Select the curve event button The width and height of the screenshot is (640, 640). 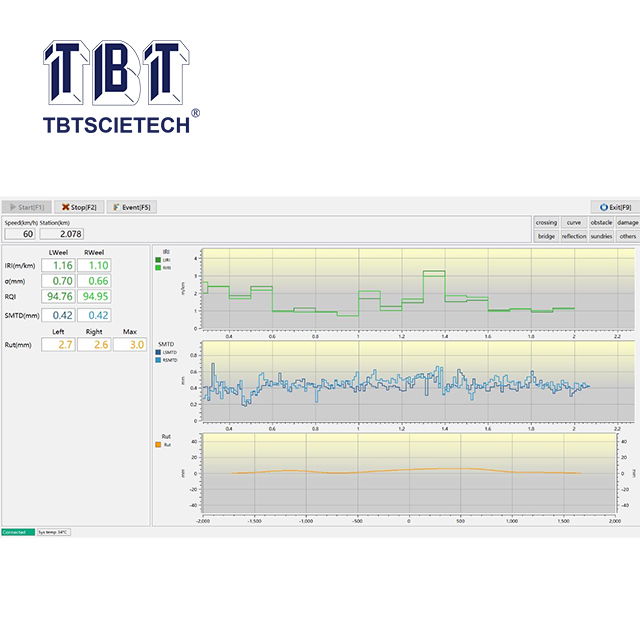point(574,223)
